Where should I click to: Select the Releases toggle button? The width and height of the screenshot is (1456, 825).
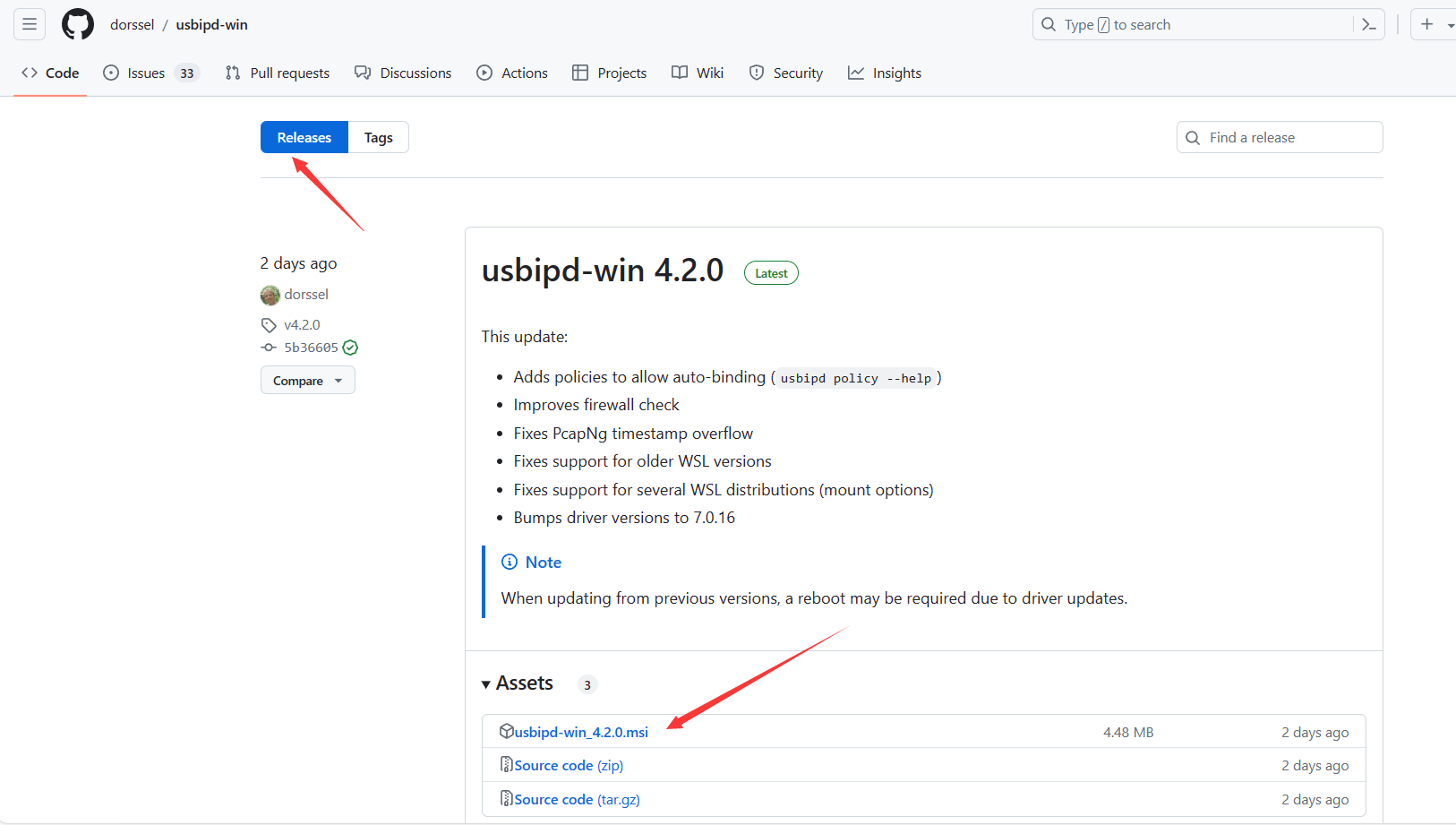(x=304, y=137)
